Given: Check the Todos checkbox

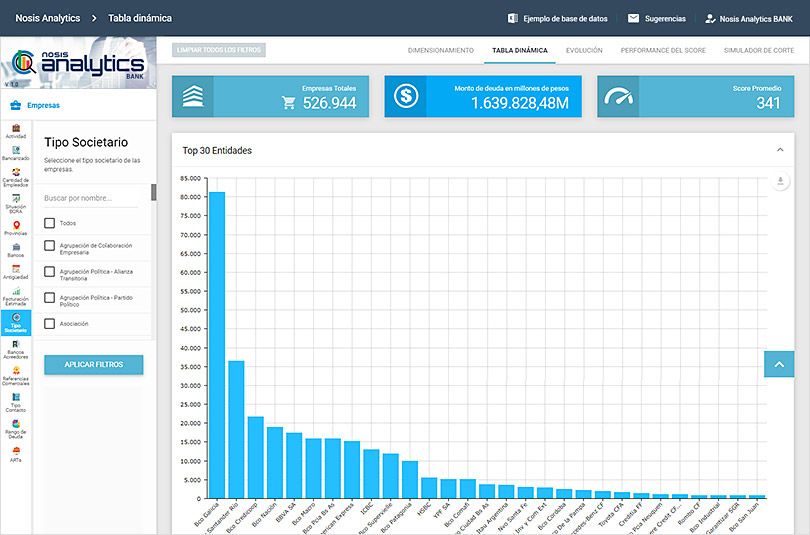Looking at the screenshot, I should (50, 223).
